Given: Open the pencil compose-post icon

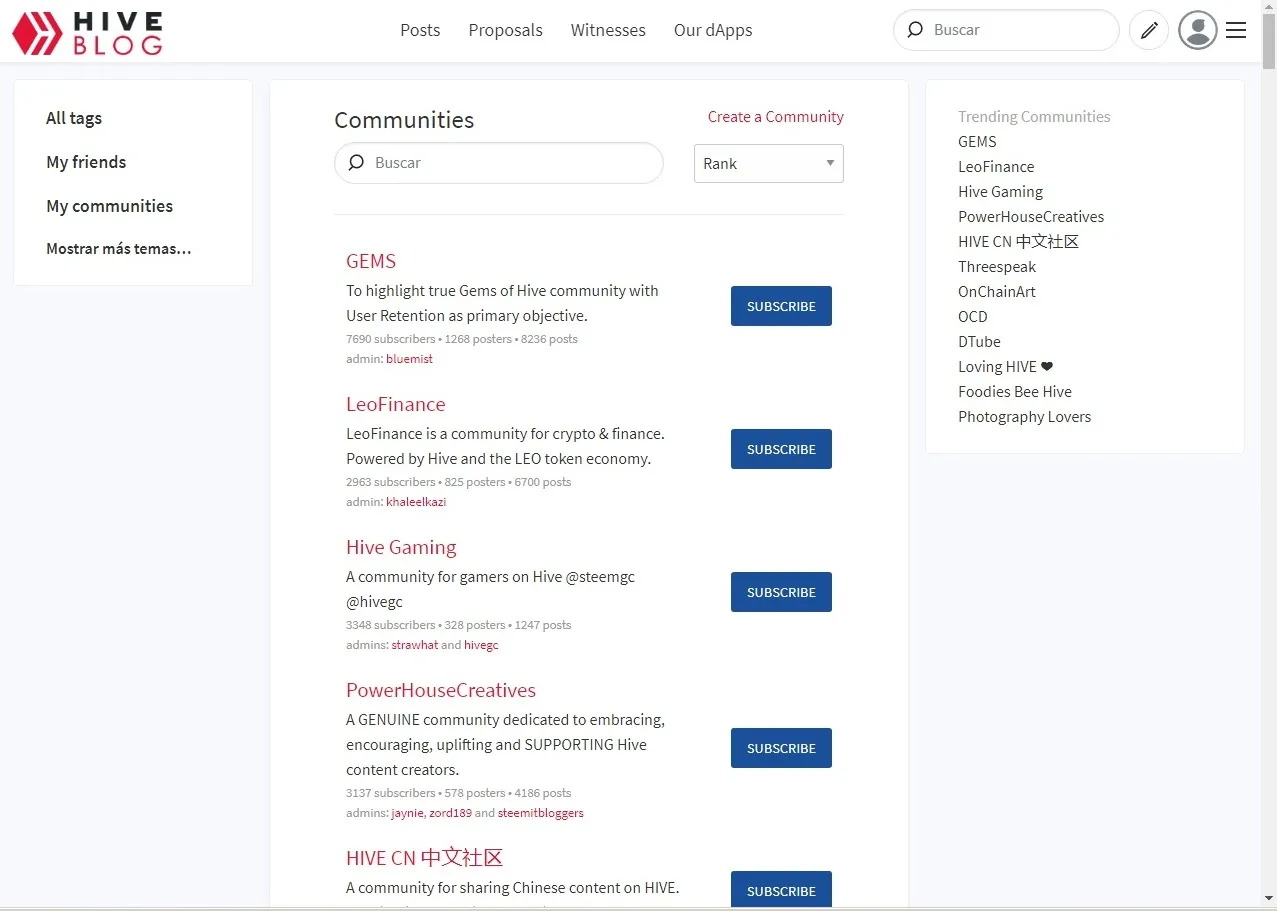Looking at the screenshot, I should pos(1149,30).
